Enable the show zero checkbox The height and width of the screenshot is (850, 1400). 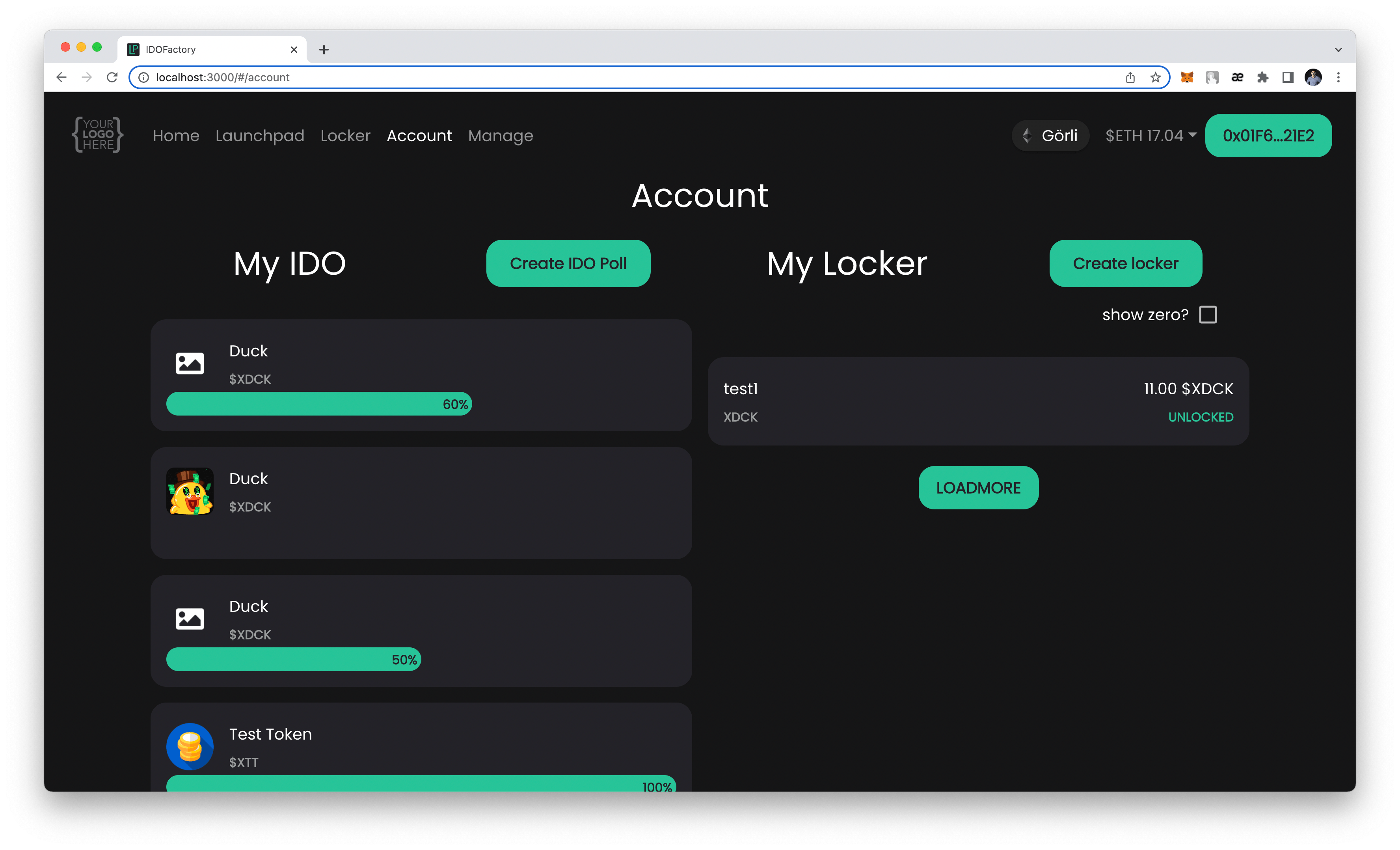[x=1207, y=315]
